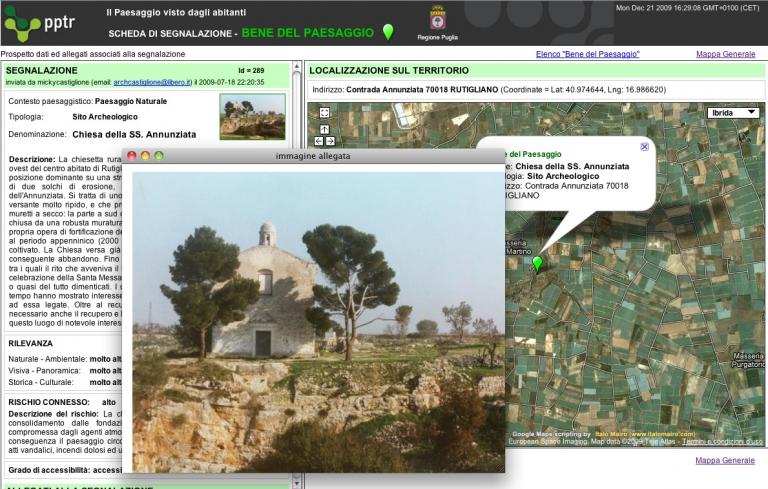
Task: Click the "Id = 289" label
Action: 251,71
